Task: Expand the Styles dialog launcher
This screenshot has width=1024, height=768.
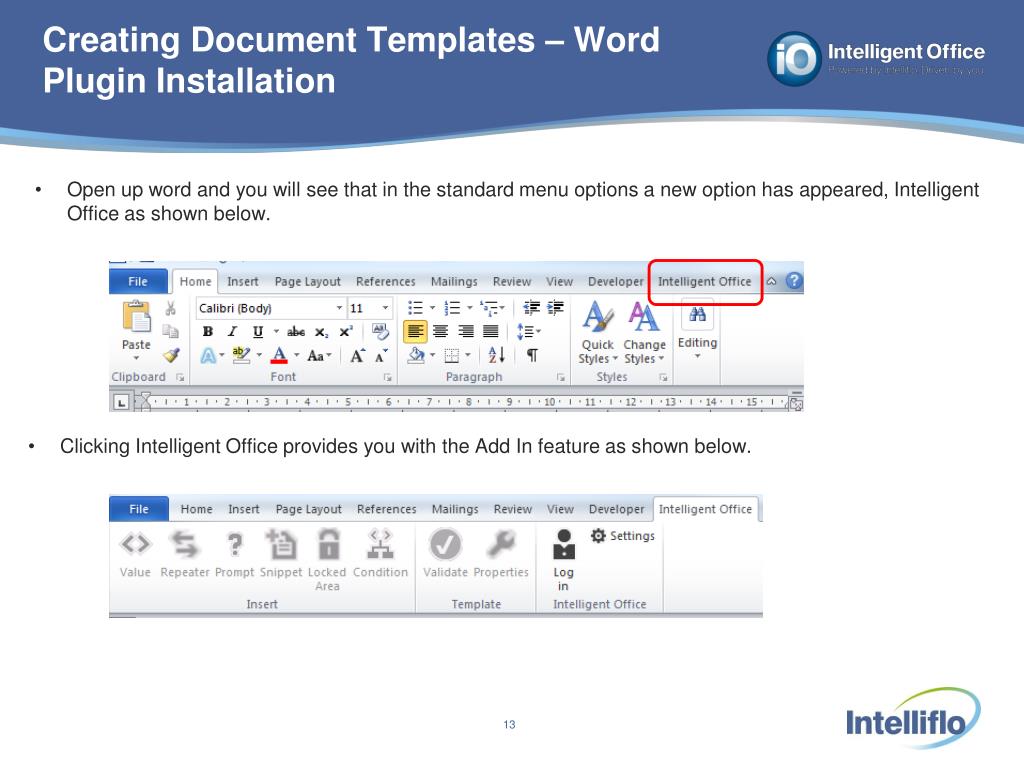Action: click(x=664, y=377)
